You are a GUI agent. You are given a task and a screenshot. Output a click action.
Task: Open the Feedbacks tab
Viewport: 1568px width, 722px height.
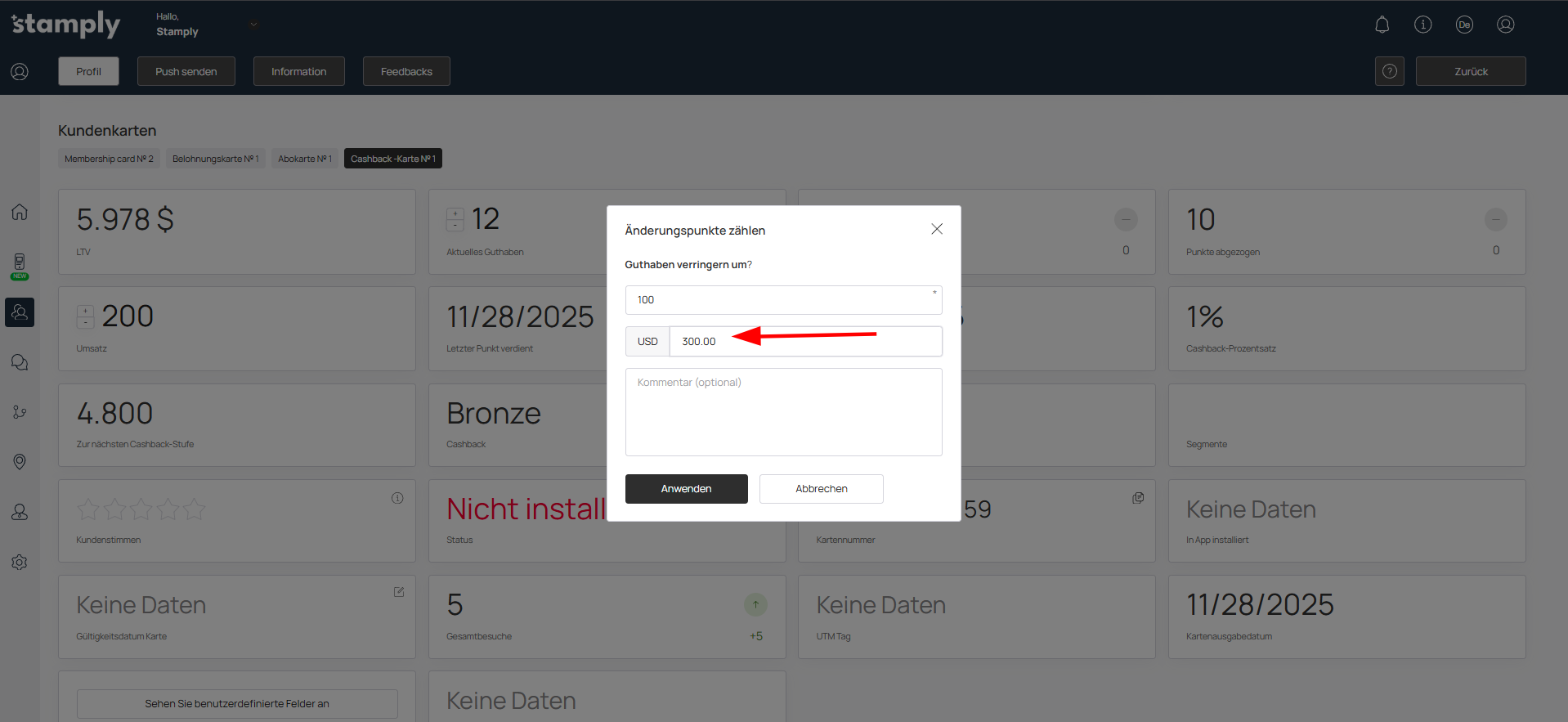click(406, 72)
